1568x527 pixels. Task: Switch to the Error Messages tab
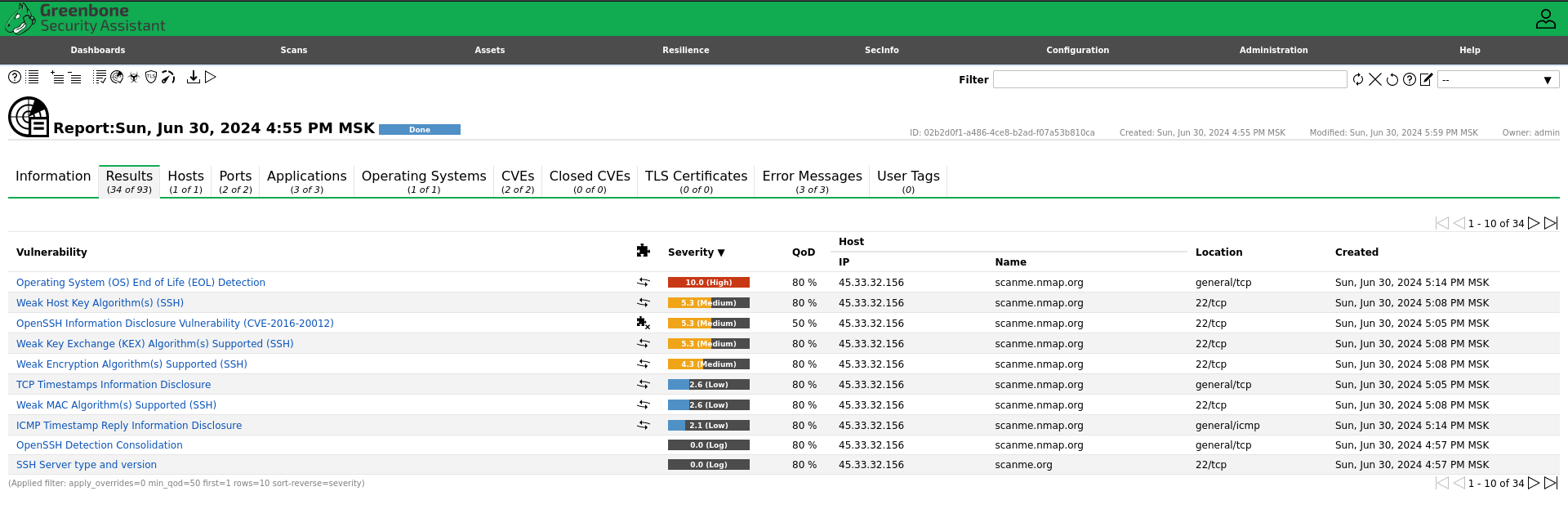click(x=812, y=181)
